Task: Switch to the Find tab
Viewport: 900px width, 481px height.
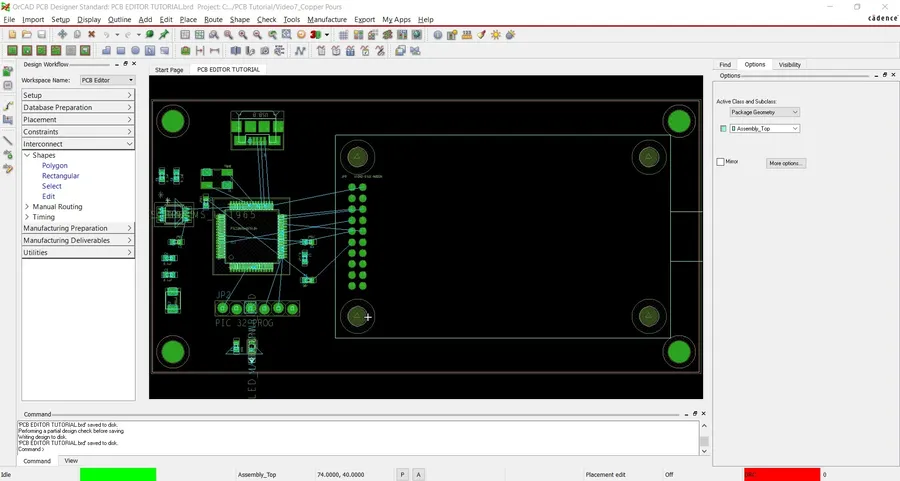Action: (x=725, y=65)
